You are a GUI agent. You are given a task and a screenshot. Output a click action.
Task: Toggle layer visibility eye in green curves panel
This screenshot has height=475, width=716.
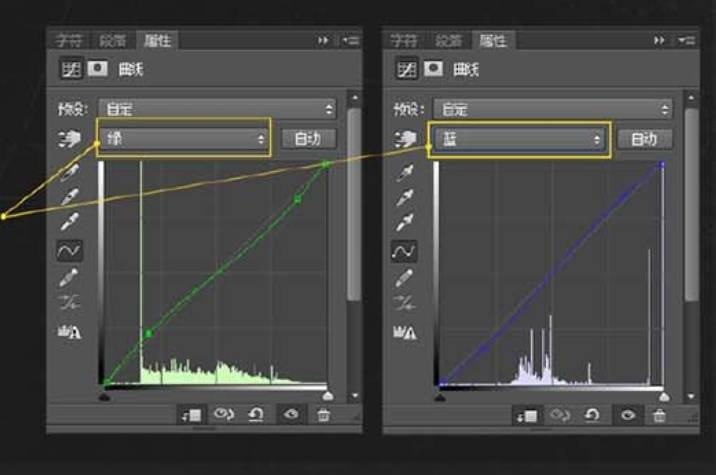(290, 414)
